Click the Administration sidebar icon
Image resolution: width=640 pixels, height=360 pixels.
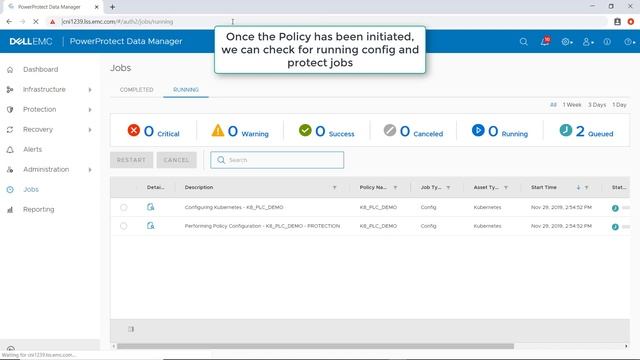tap(10, 170)
